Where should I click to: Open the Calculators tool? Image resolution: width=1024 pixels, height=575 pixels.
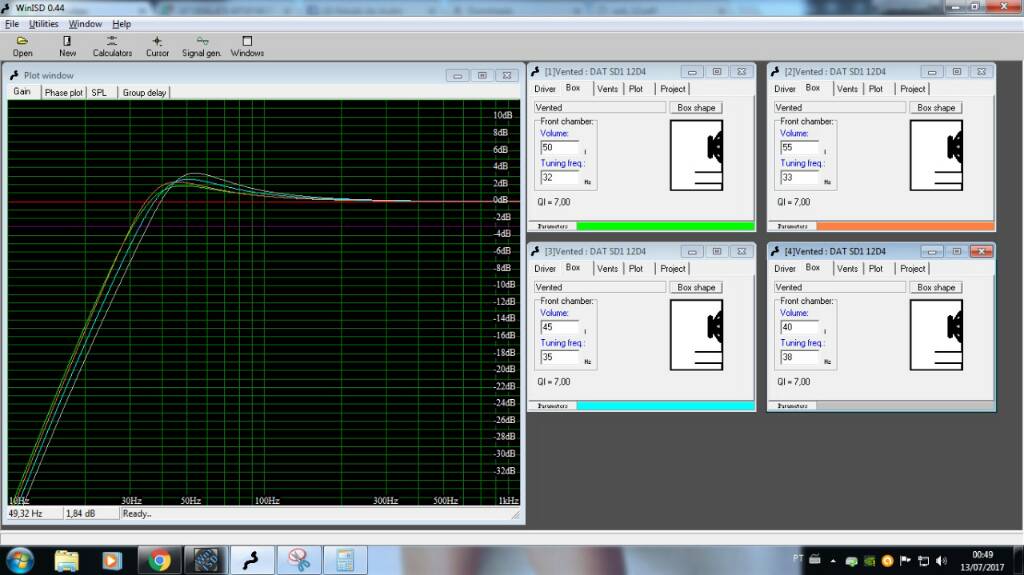(x=112, y=46)
